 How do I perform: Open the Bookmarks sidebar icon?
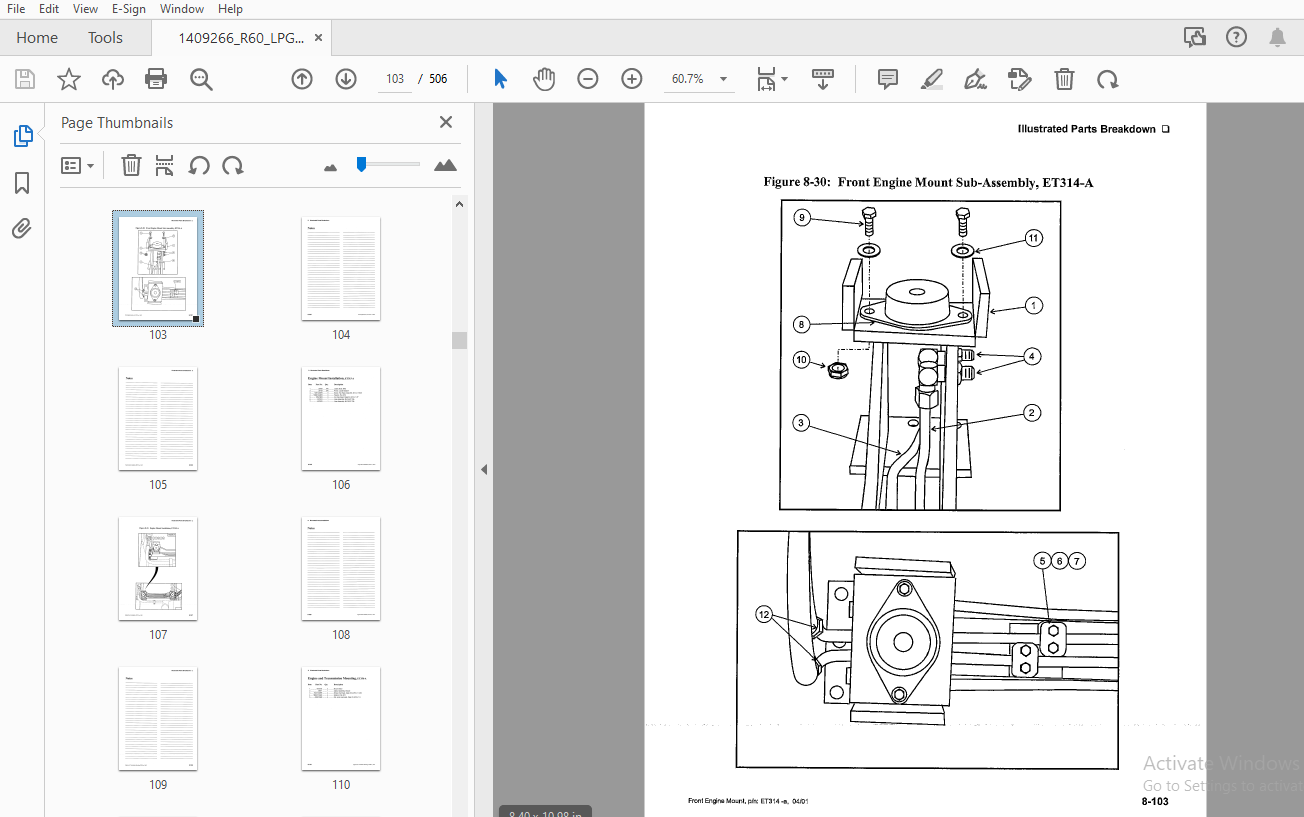click(x=22, y=183)
